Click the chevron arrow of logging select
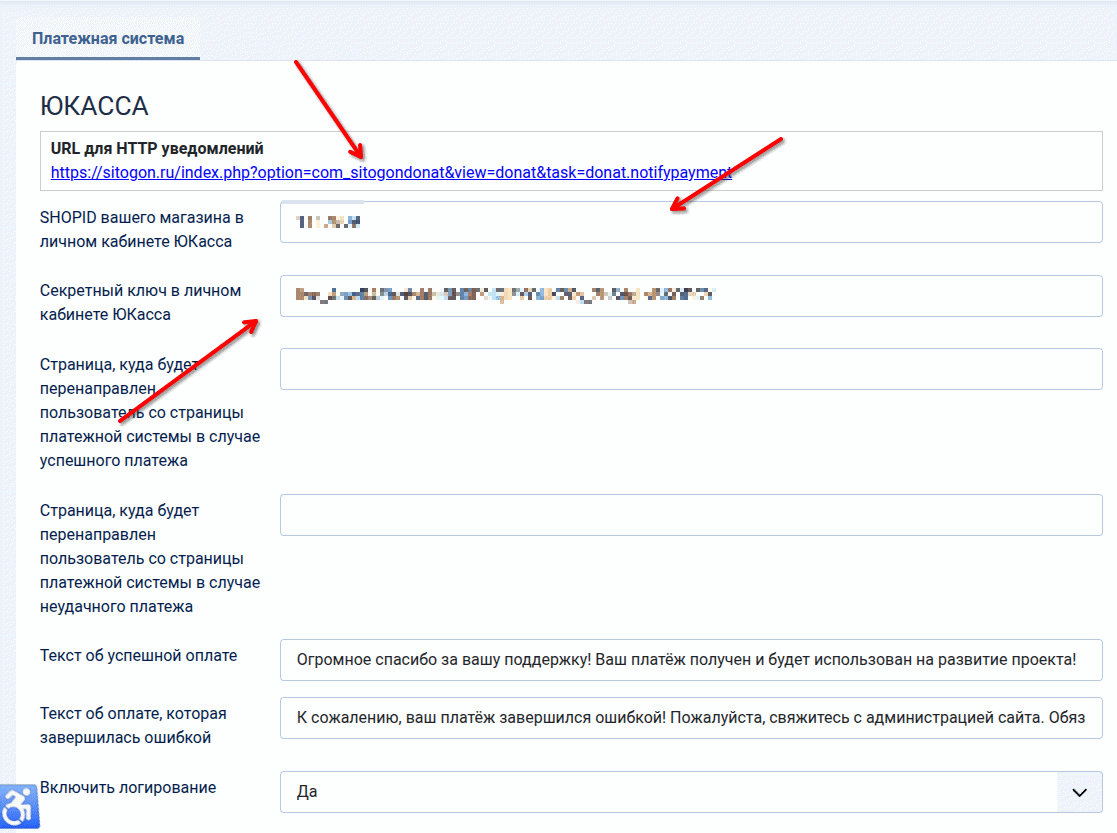Screen dimensions: 1117x833 click(1079, 792)
